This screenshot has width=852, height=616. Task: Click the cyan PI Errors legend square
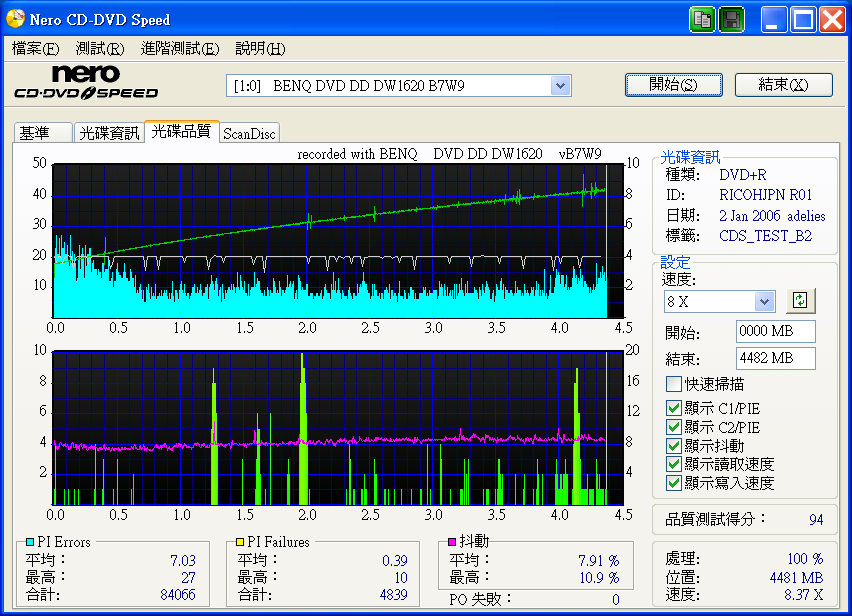pos(30,542)
